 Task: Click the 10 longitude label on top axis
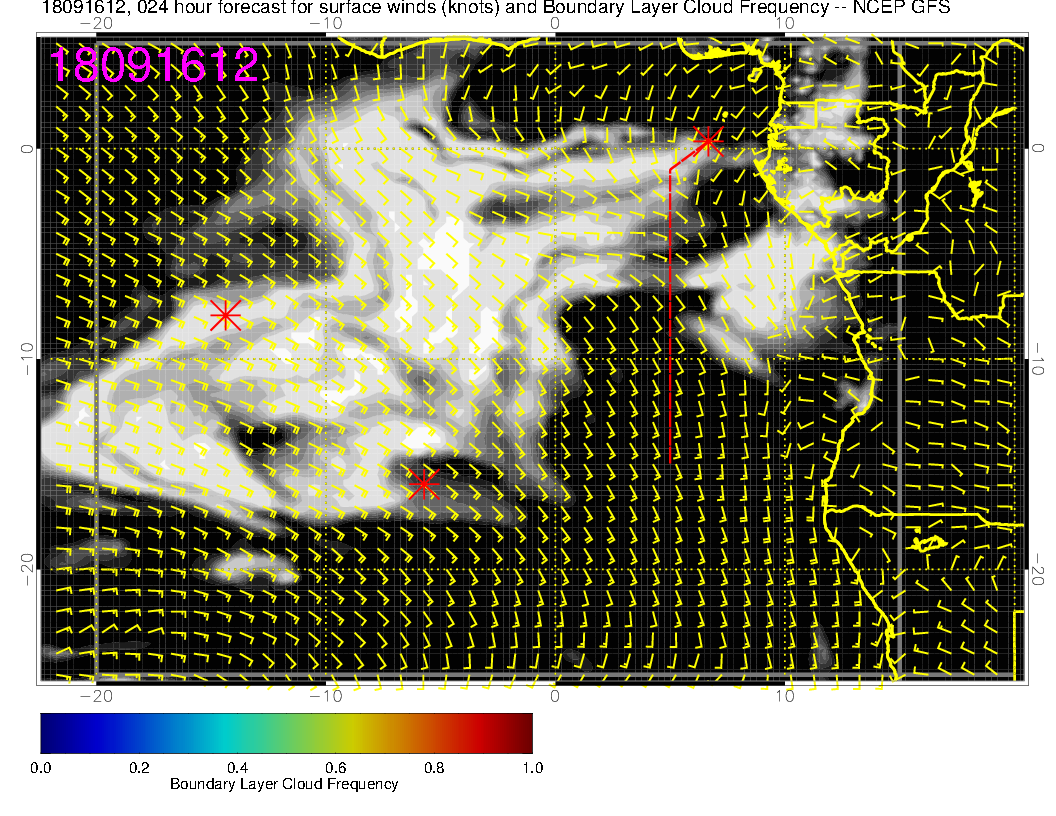[x=787, y=22]
